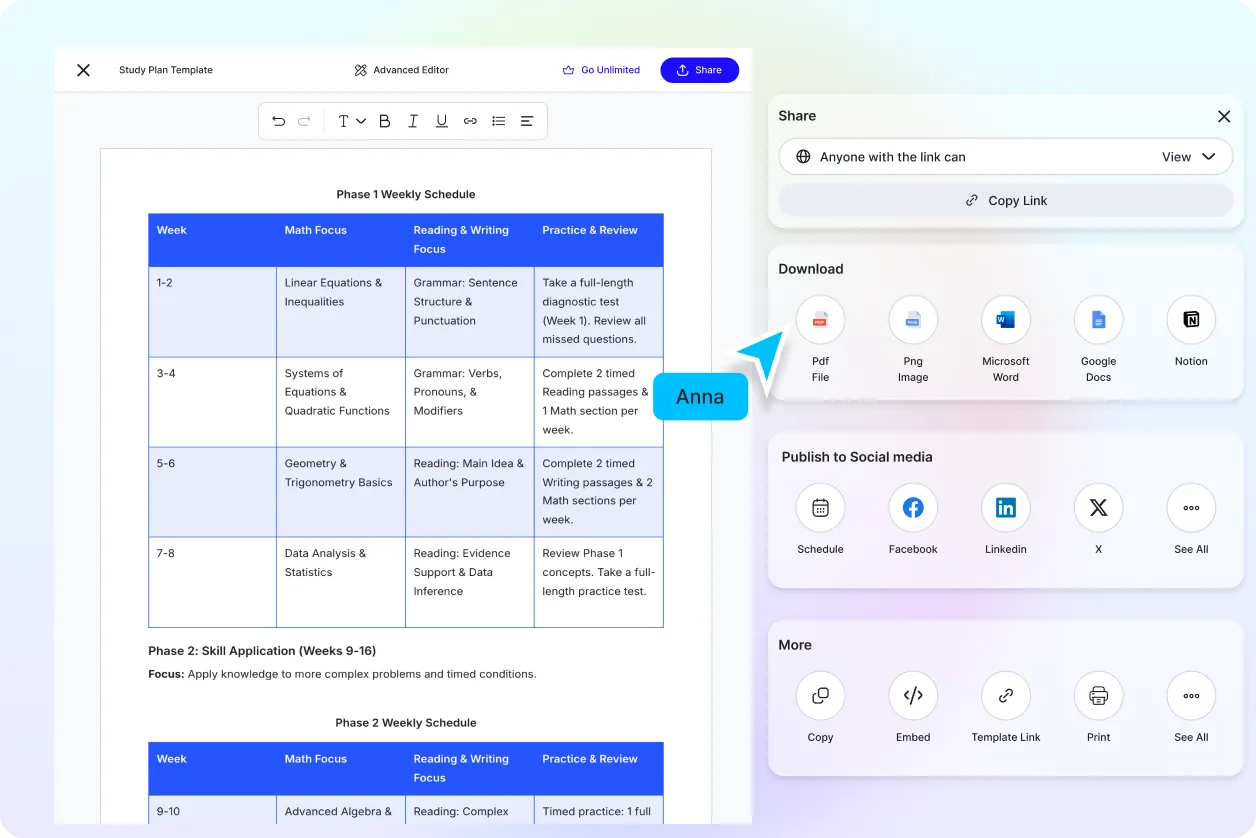Open the Embed code option
This screenshot has width=1256, height=838.
[x=913, y=696]
